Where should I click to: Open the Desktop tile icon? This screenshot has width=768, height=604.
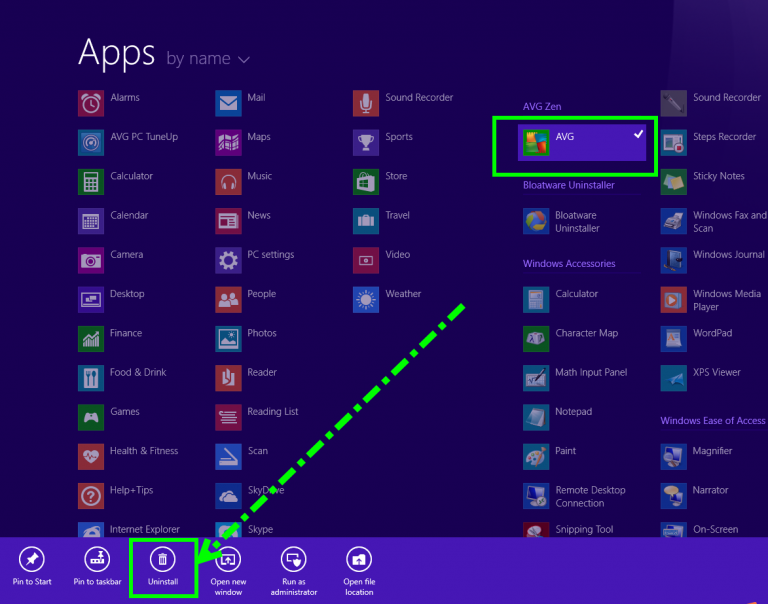[91, 299]
